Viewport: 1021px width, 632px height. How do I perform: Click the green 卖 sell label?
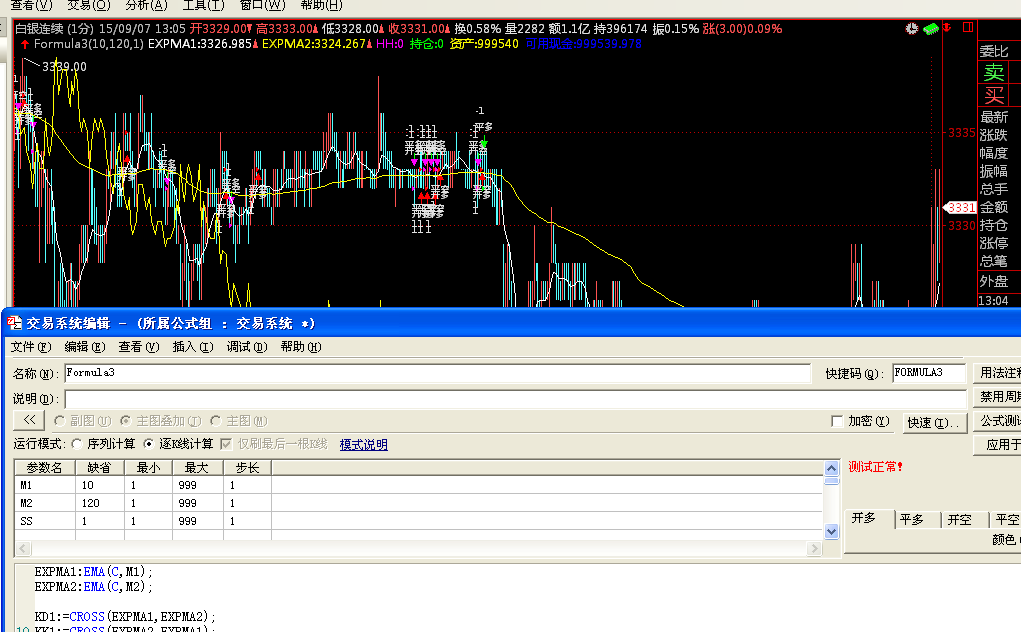[x=994, y=72]
